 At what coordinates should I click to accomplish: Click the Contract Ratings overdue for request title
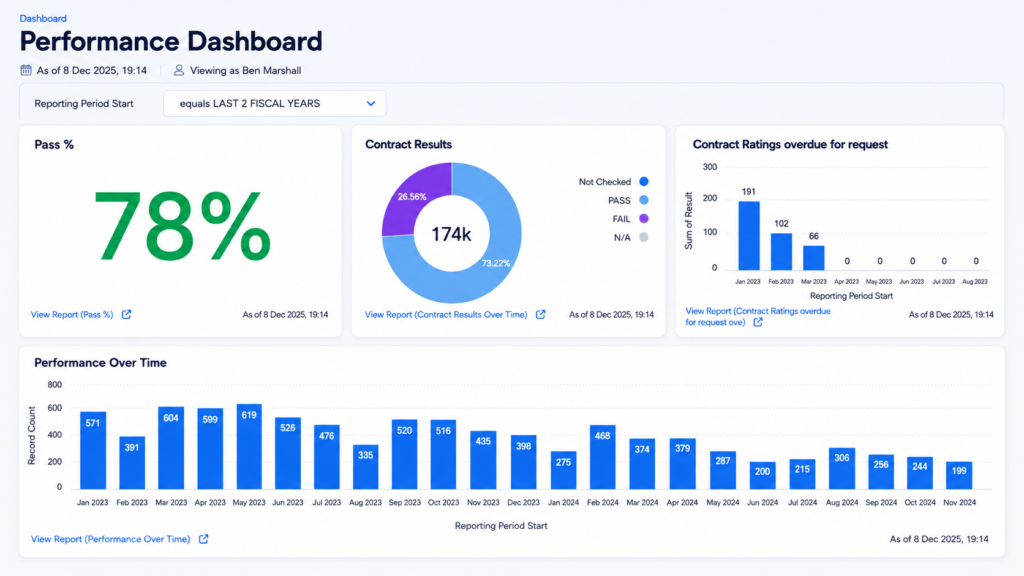click(790, 144)
